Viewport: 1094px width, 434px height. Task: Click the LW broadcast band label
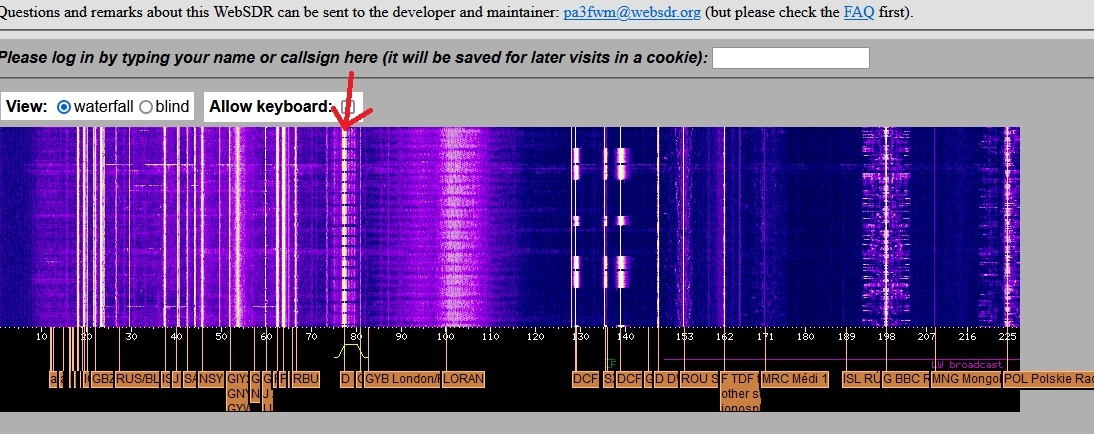tap(966, 364)
